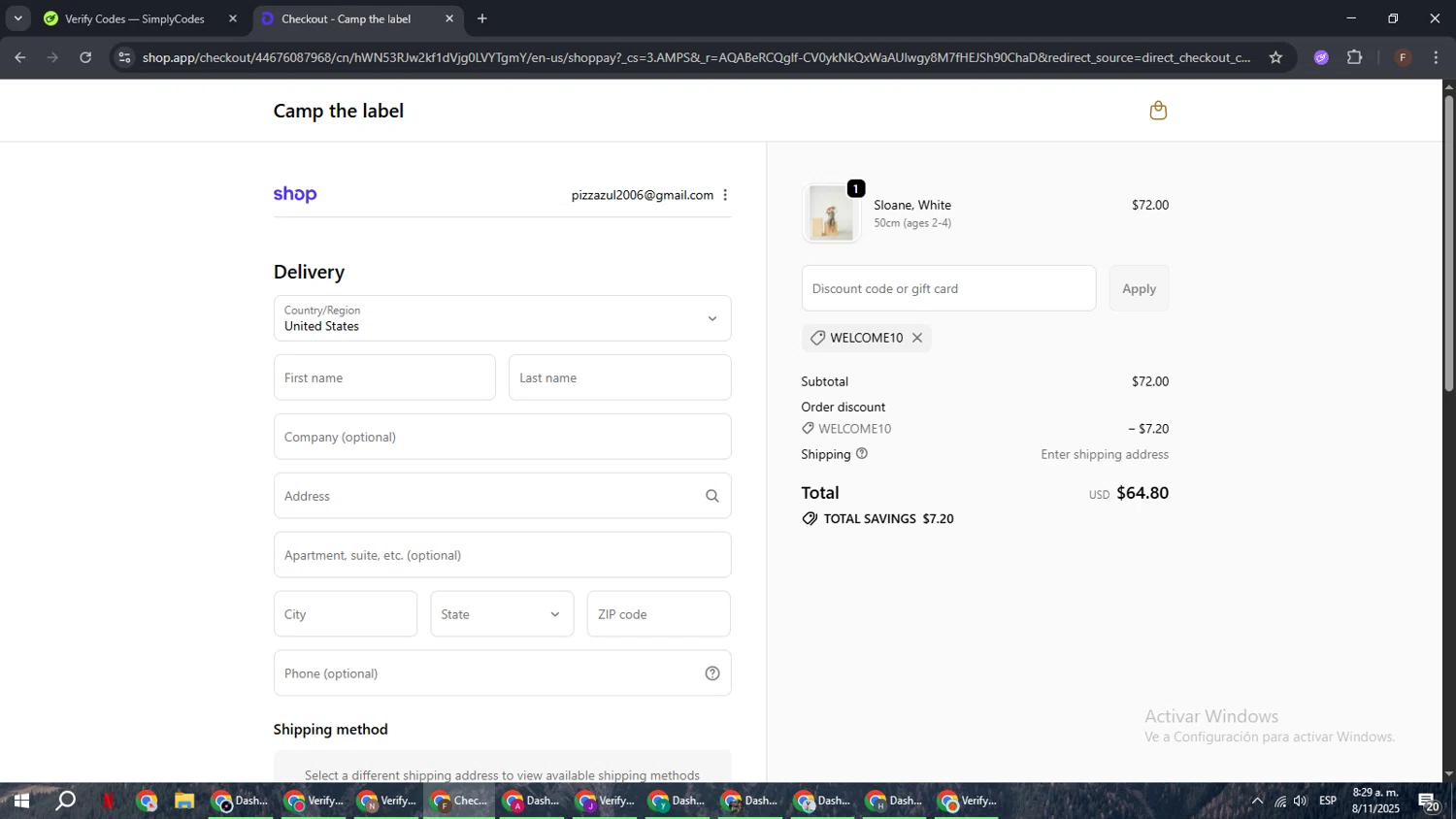Show phone number help tooltip
Viewport: 1456px width, 819px height.
coord(712,673)
